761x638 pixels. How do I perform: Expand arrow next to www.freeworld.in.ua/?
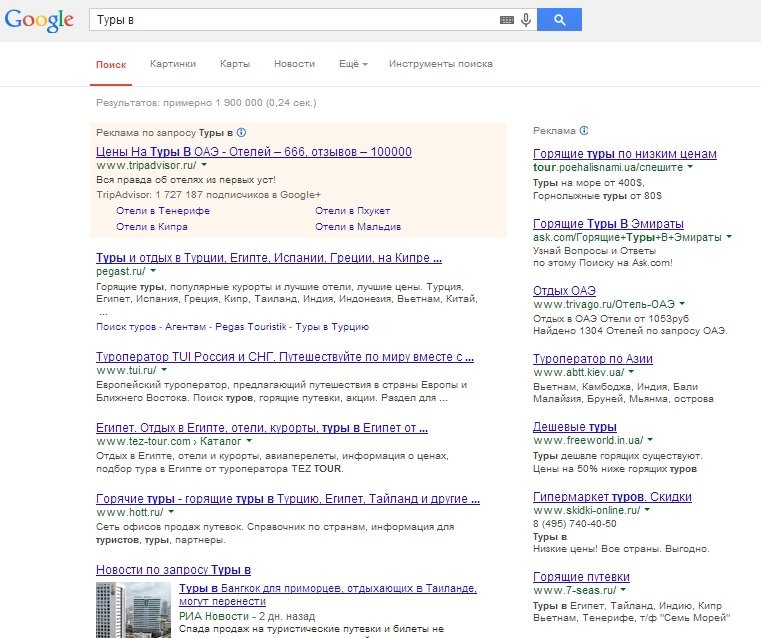(650, 440)
